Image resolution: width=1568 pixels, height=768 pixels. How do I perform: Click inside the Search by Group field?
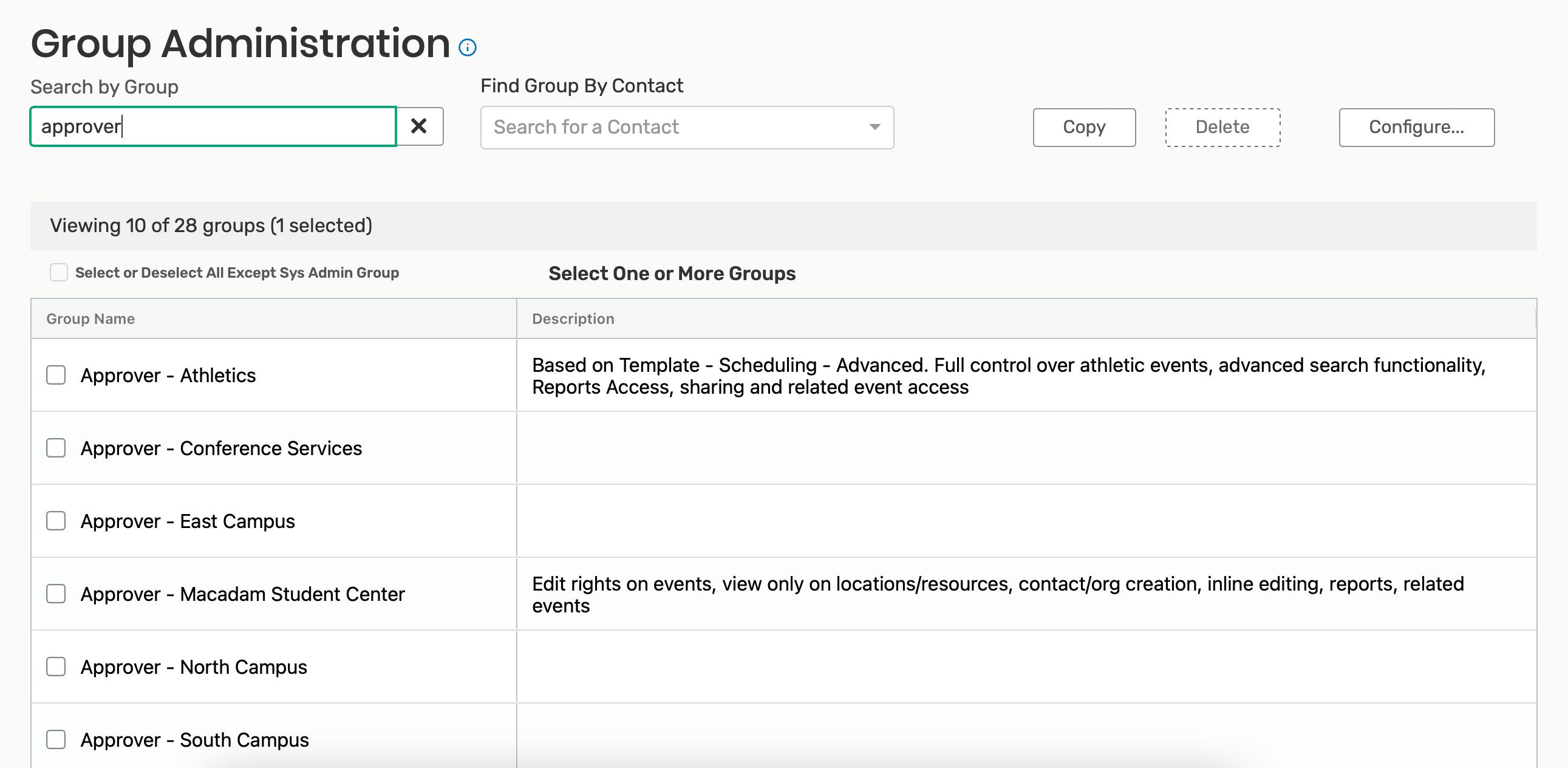click(213, 126)
